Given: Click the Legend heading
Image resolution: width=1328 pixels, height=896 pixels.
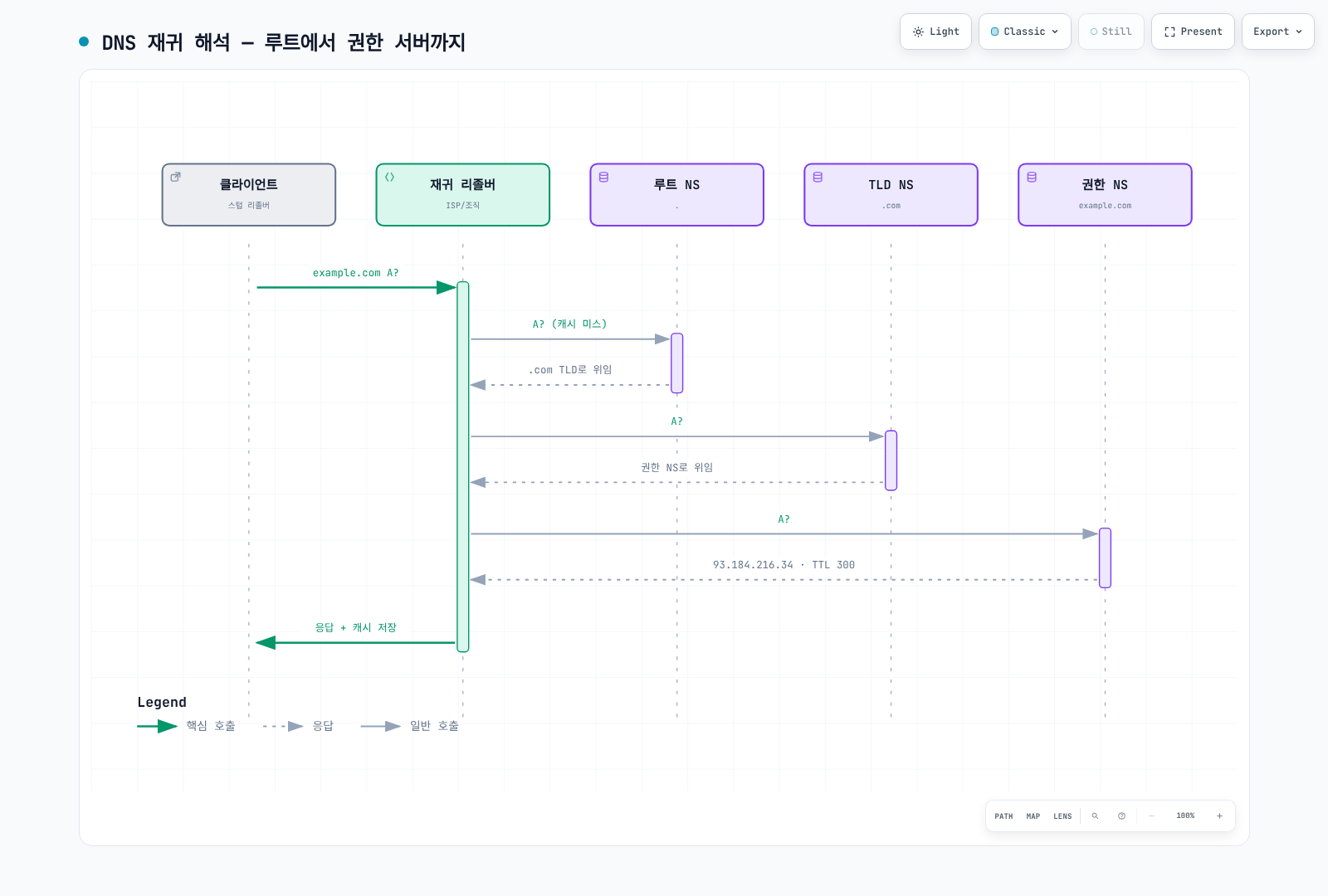Looking at the screenshot, I should coord(162,703).
